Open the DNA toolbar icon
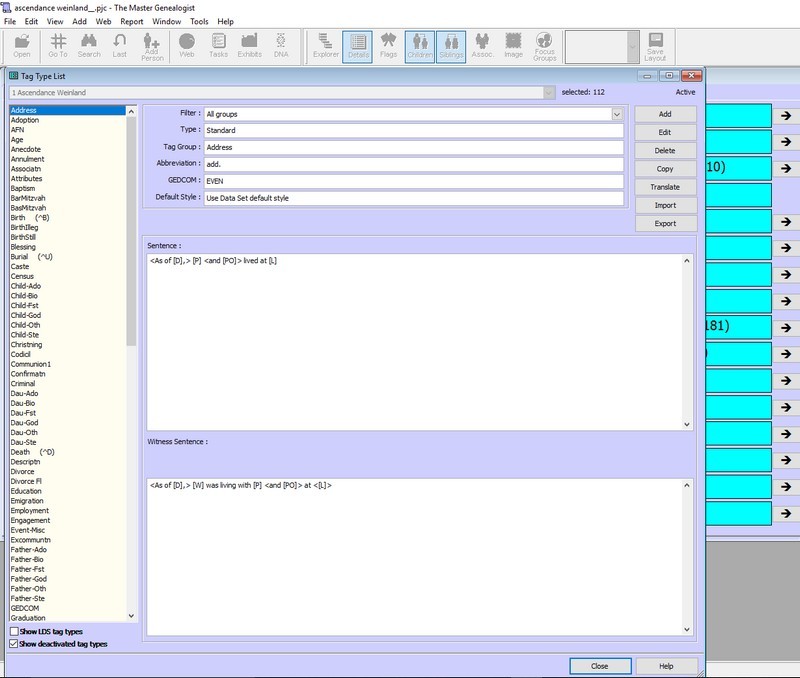This screenshot has height=678, width=800. pyautogui.click(x=281, y=46)
